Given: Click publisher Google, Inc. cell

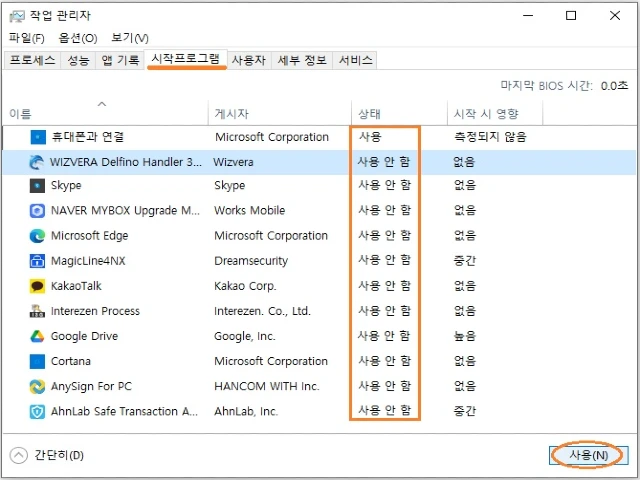Looking at the screenshot, I should pos(245,336).
